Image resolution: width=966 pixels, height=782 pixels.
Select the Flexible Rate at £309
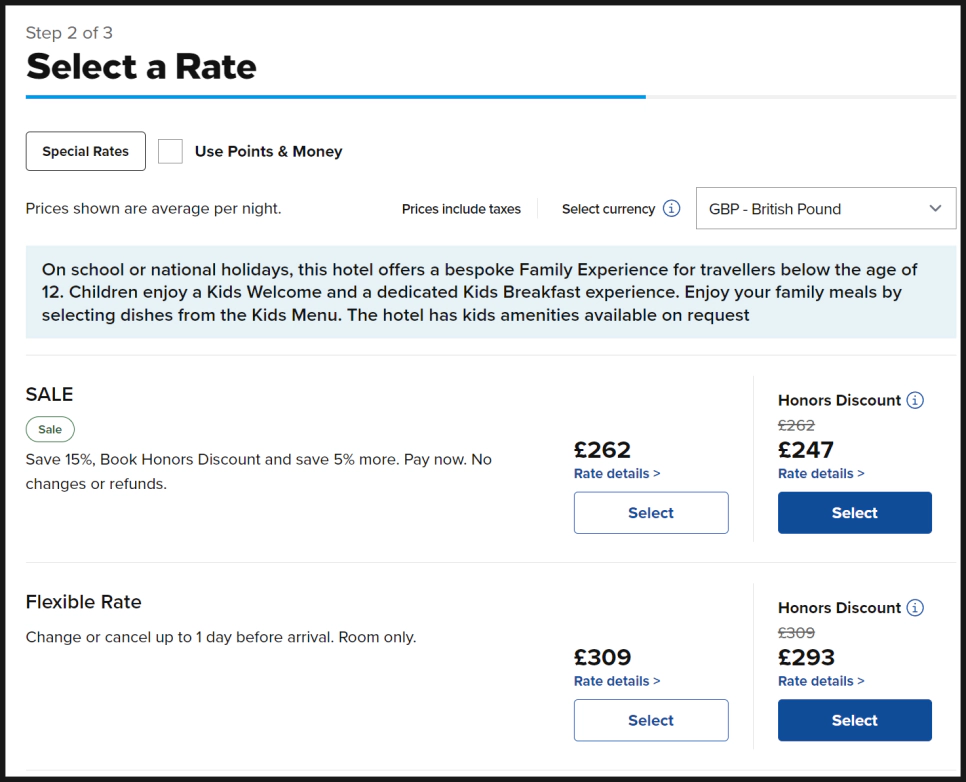click(651, 720)
